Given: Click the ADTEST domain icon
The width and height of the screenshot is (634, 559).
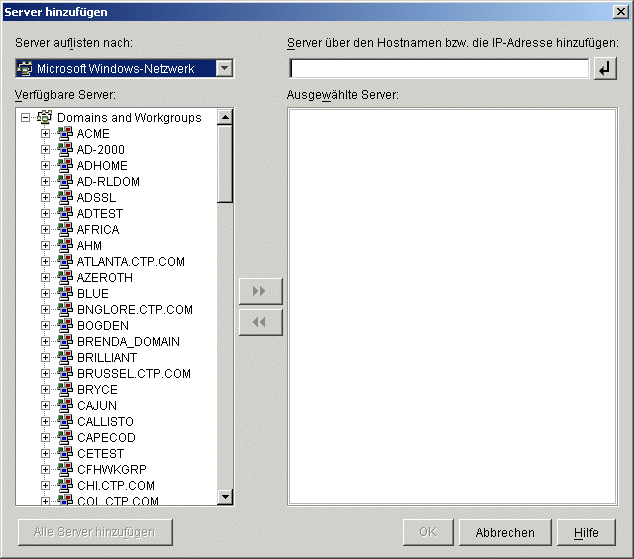Looking at the screenshot, I should coord(65,213).
